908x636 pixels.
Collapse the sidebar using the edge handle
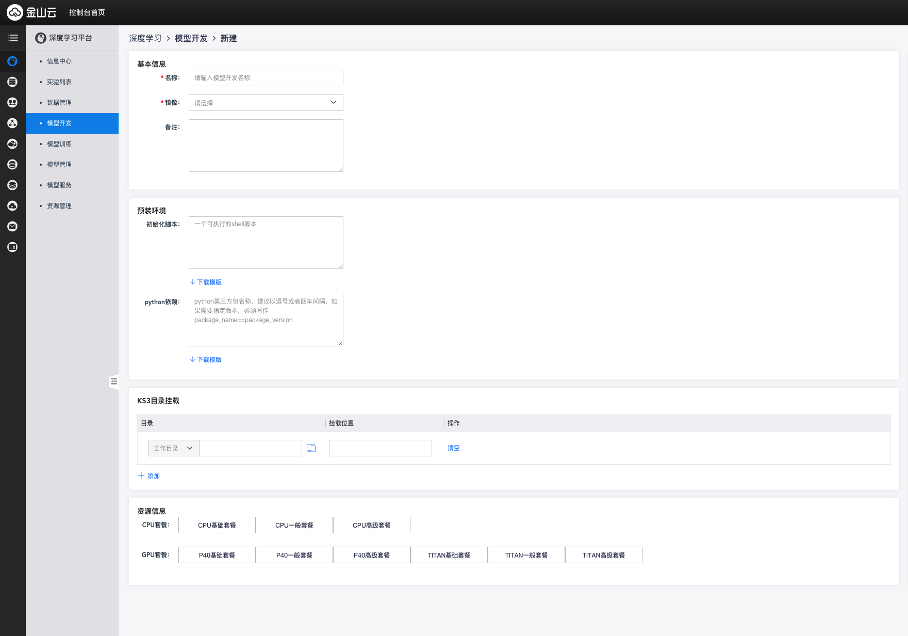click(114, 381)
